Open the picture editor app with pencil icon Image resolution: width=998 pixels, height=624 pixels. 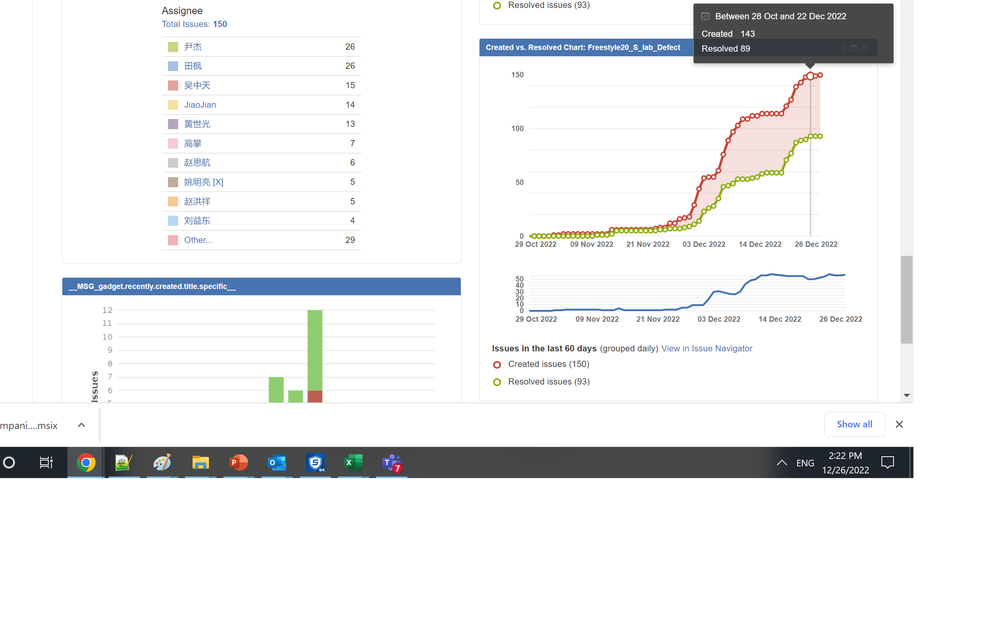click(123, 463)
